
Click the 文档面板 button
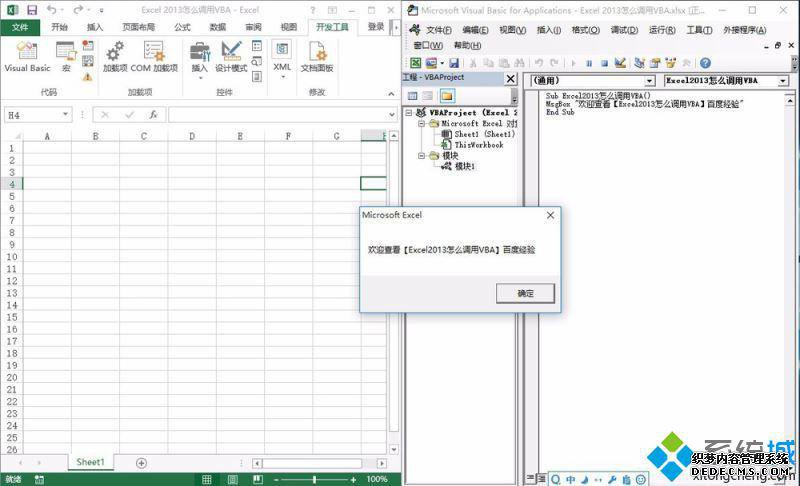317,57
